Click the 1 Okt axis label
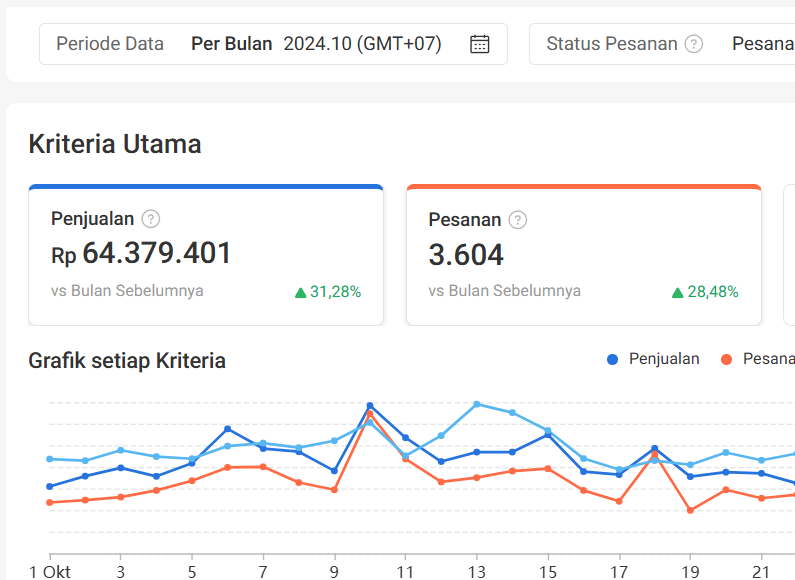This screenshot has height=580, width=795. tap(50, 572)
